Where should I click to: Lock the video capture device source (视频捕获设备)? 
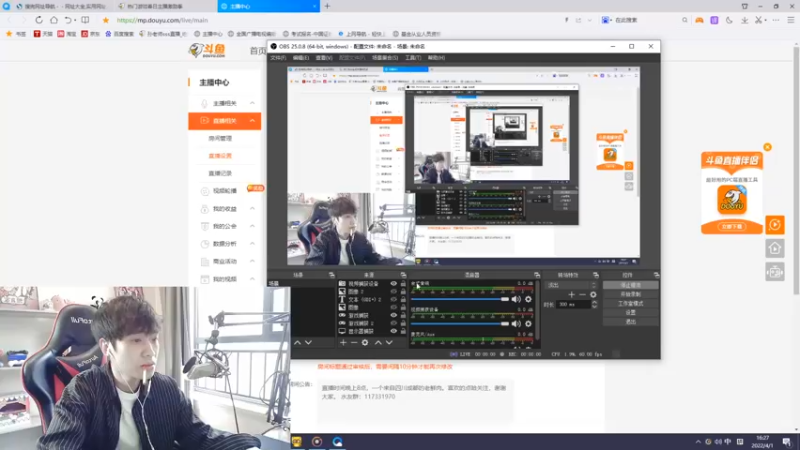pyautogui.click(x=403, y=284)
